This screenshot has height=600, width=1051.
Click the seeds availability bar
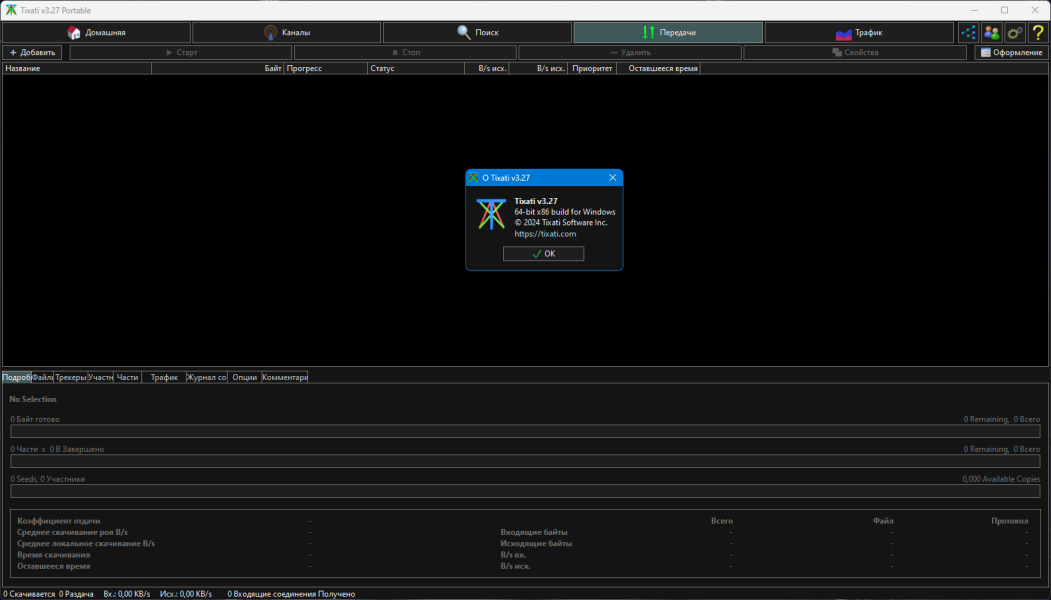point(526,491)
